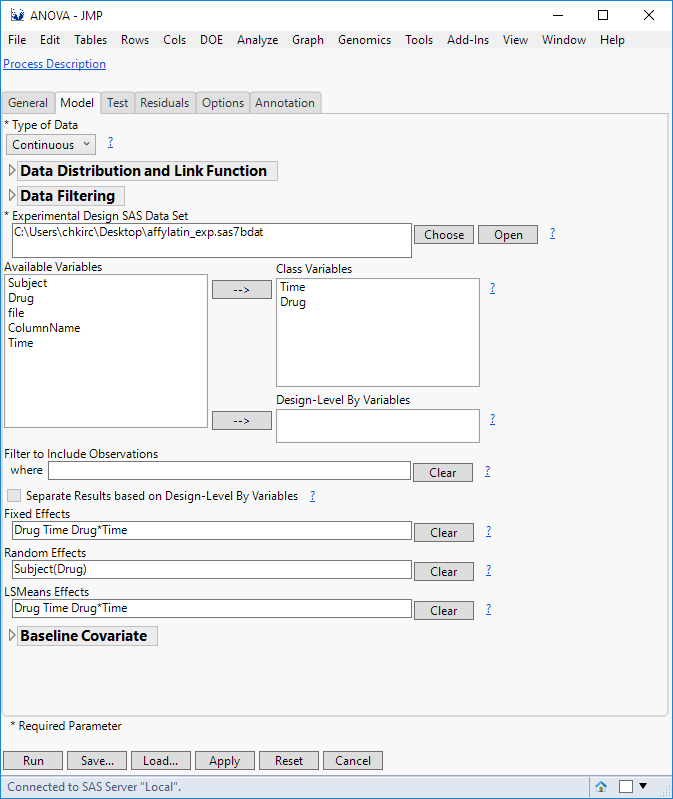The width and height of the screenshot is (673, 799).
Task: Select Subject in Available Variables list
Action: [x=28, y=283]
